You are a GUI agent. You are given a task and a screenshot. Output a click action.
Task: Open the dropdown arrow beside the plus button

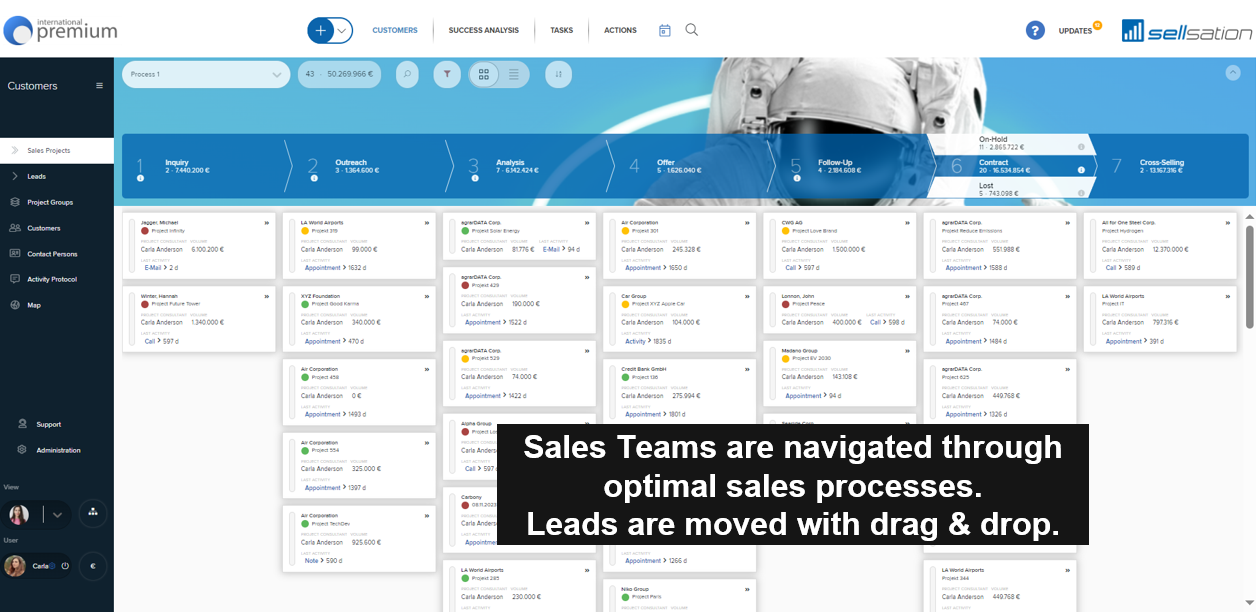(343, 30)
